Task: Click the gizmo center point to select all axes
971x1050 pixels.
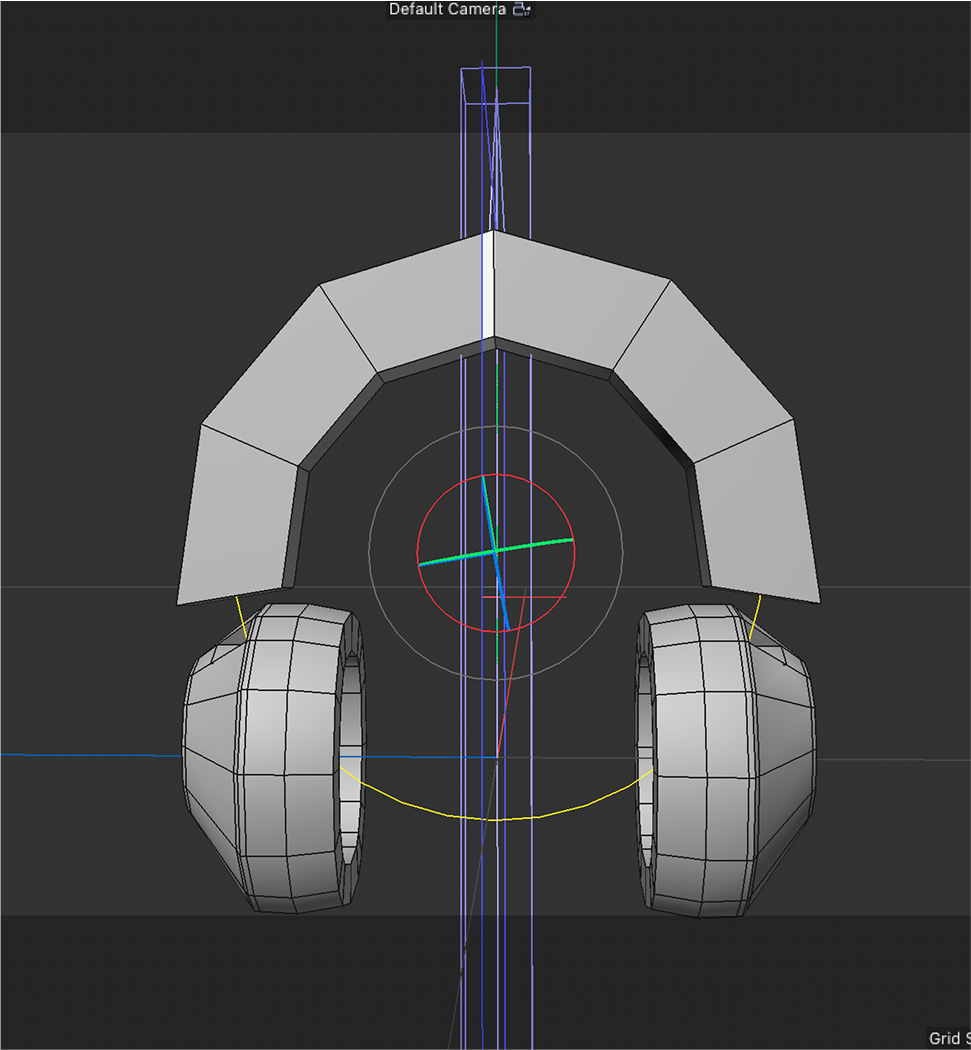Action: tap(494, 550)
